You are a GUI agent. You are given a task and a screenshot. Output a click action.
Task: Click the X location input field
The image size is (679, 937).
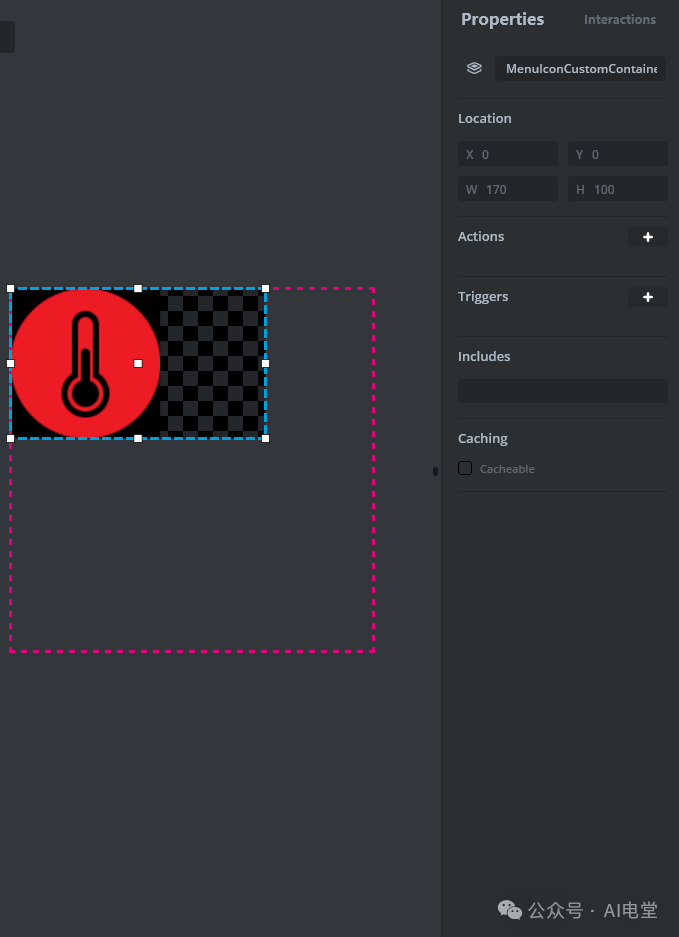point(508,154)
